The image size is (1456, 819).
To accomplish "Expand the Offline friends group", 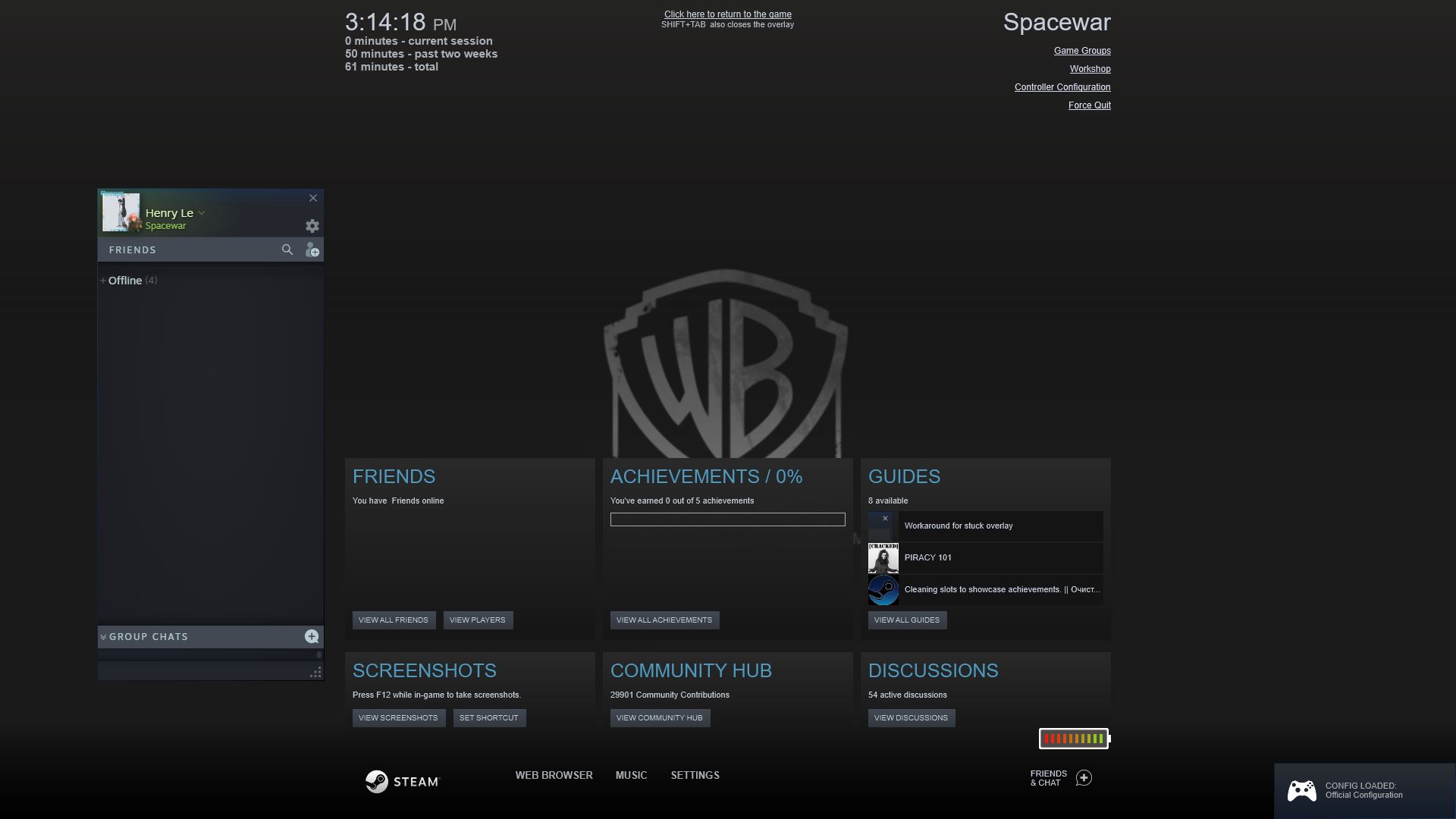I will click(103, 281).
